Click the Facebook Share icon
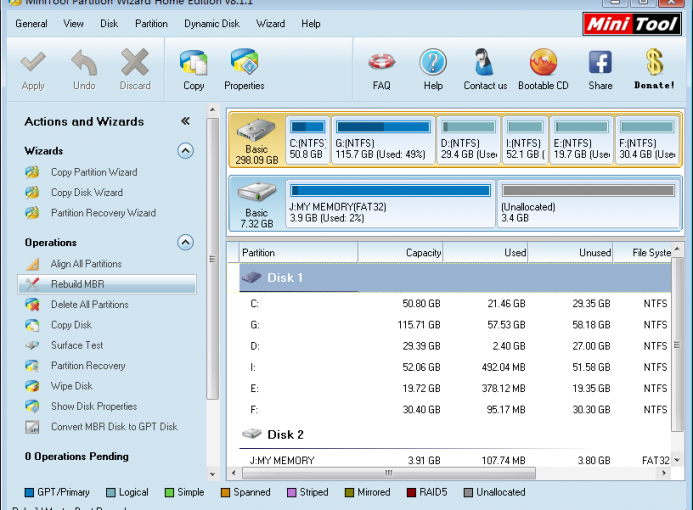 [x=600, y=62]
